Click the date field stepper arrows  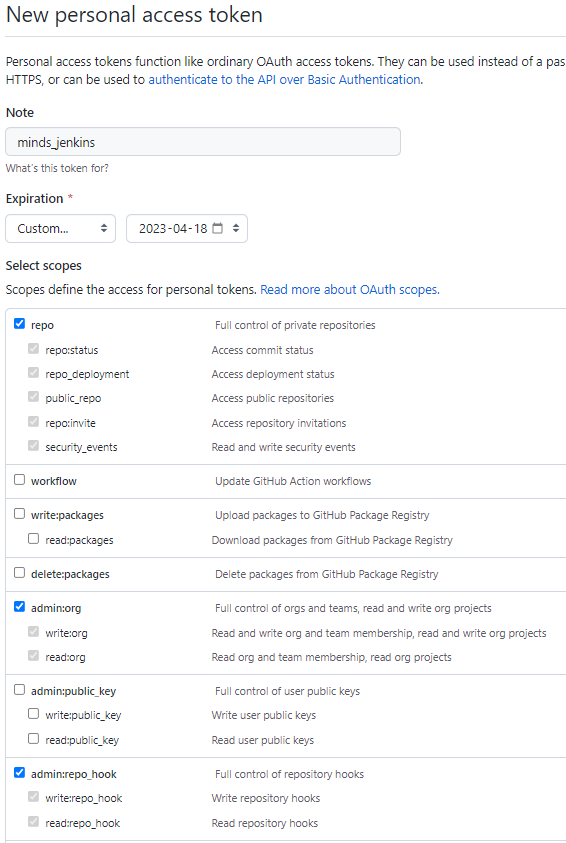tap(235, 228)
